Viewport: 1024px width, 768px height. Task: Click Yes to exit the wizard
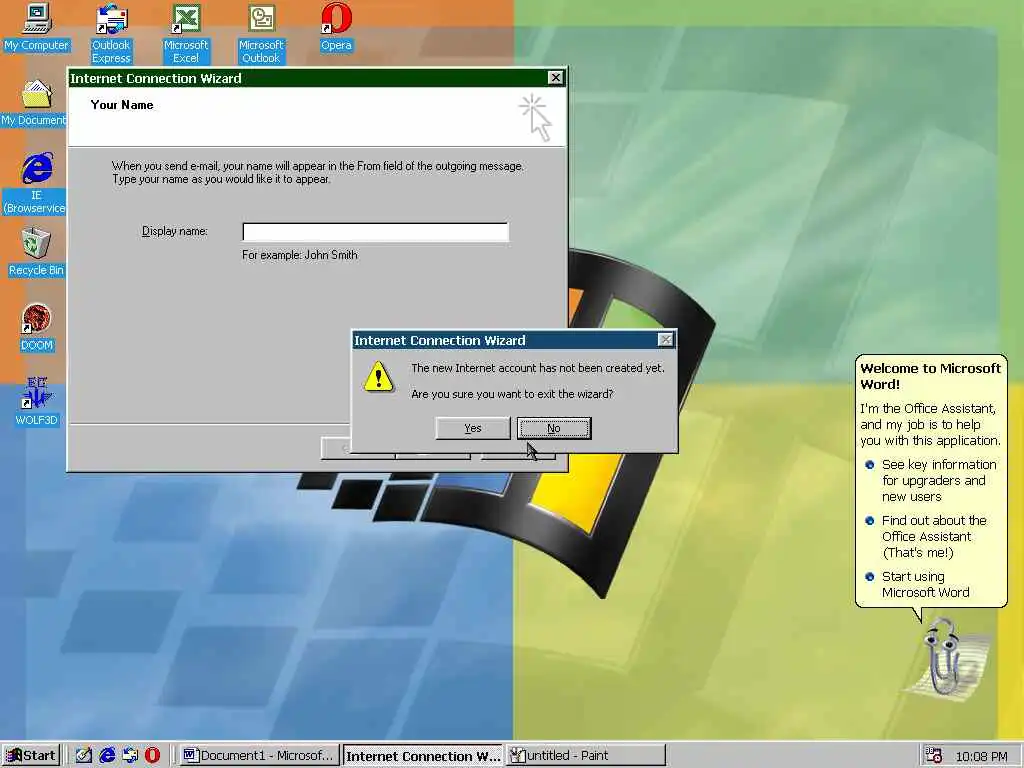pyautogui.click(x=473, y=428)
